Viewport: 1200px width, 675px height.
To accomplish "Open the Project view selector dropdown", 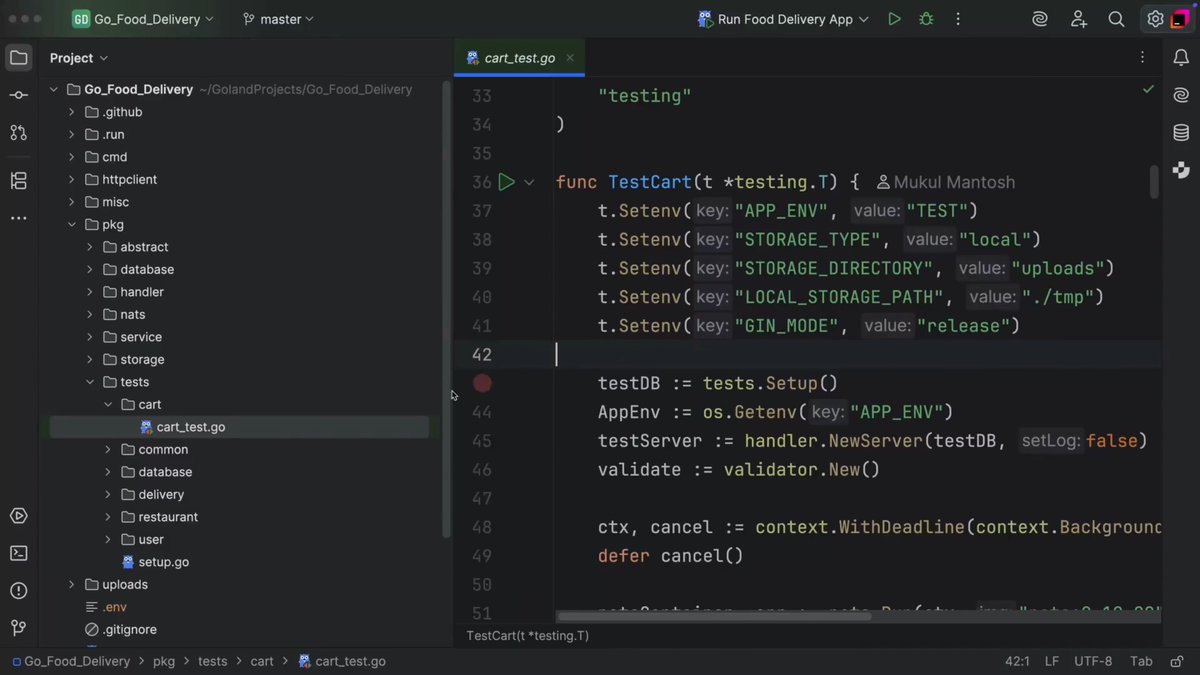I will (x=79, y=58).
